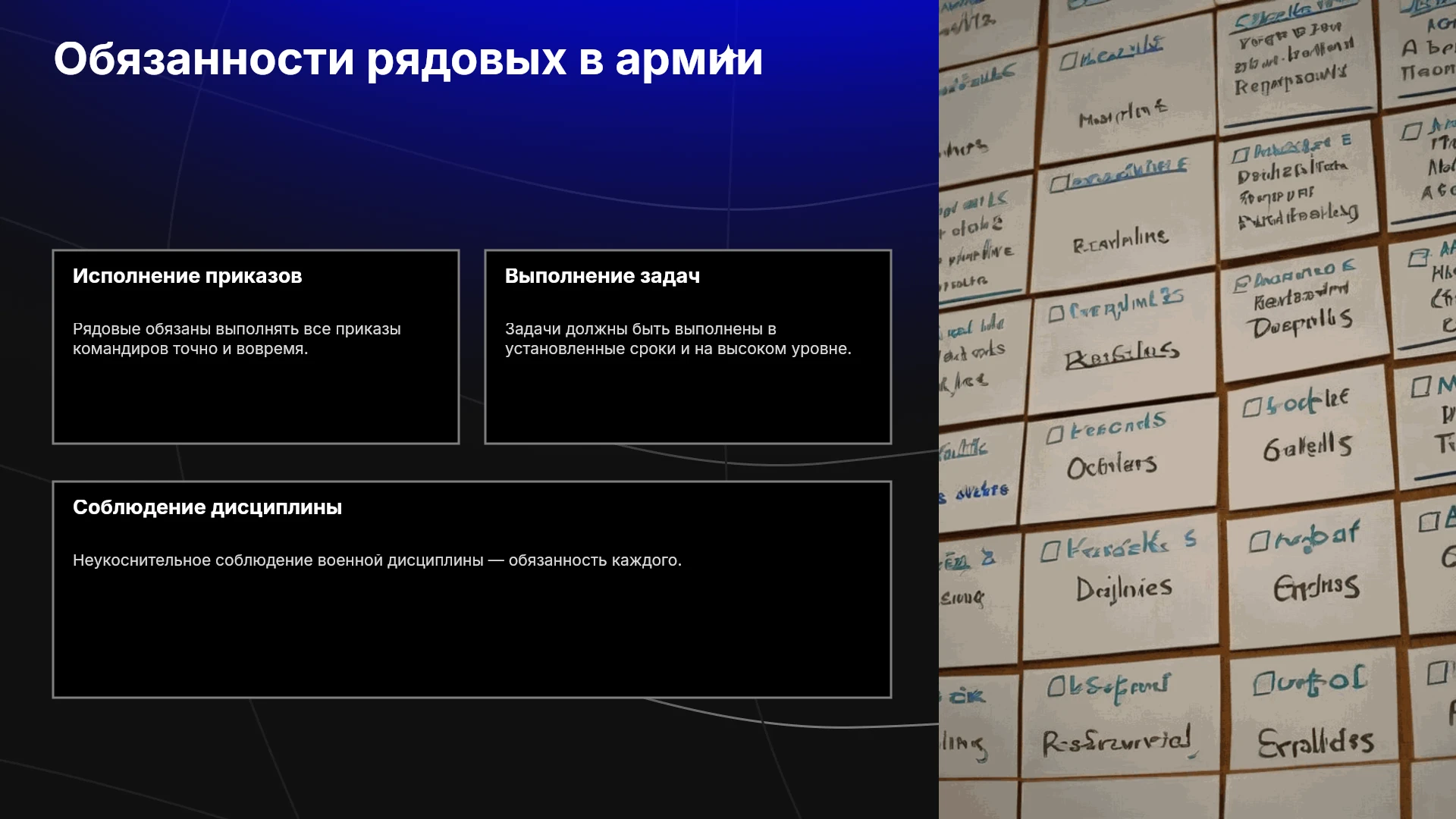Tick the checkbox on the 'Endinss' note
This screenshot has height=819, width=1456.
point(1260,541)
